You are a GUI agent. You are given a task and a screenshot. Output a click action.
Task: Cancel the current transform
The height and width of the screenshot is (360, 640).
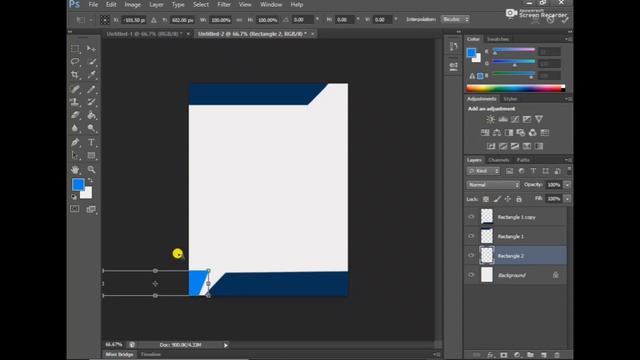(551, 20)
